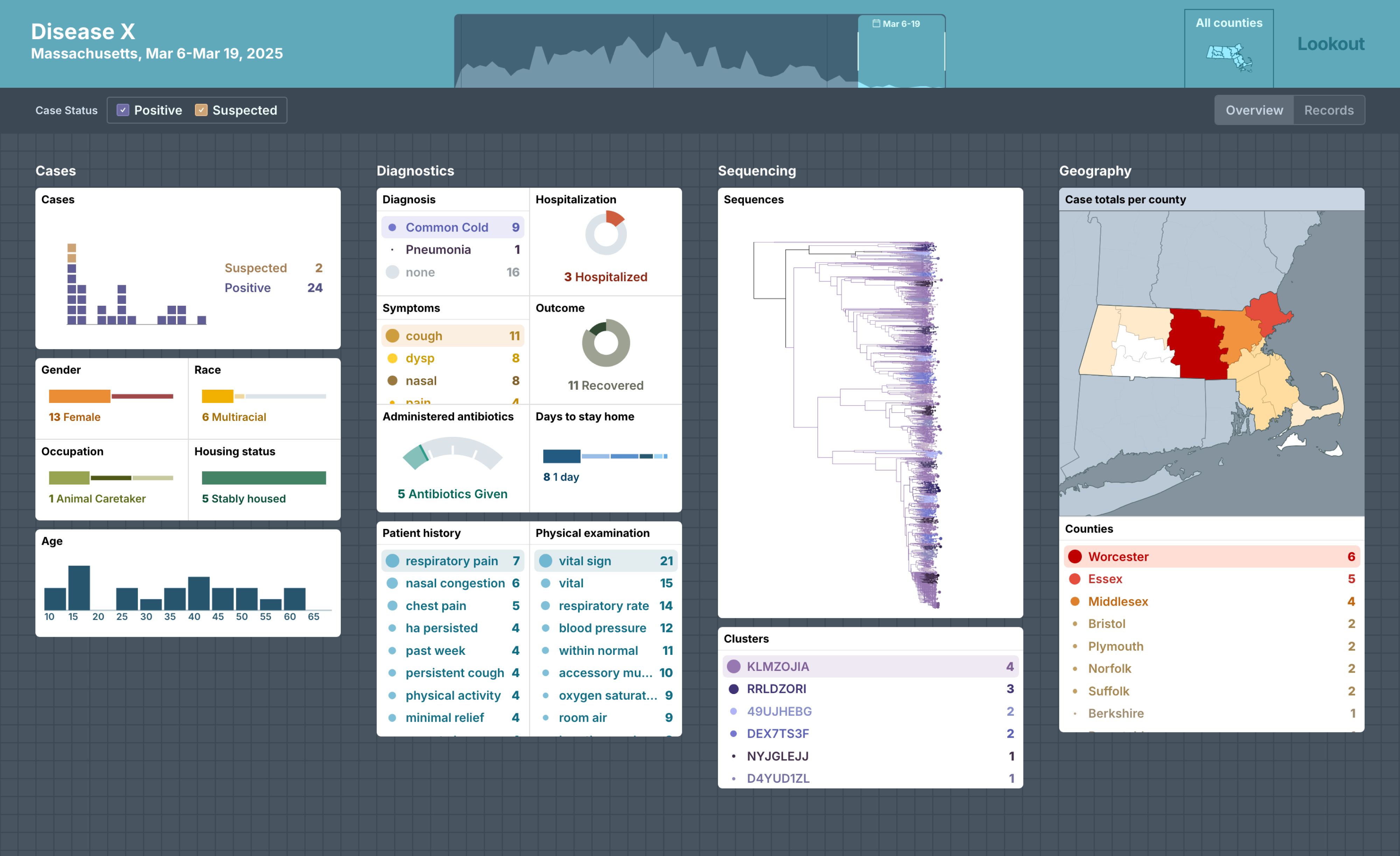The width and height of the screenshot is (1400, 856).
Task: Select past week in Patient history
Action: coord(453,650)
